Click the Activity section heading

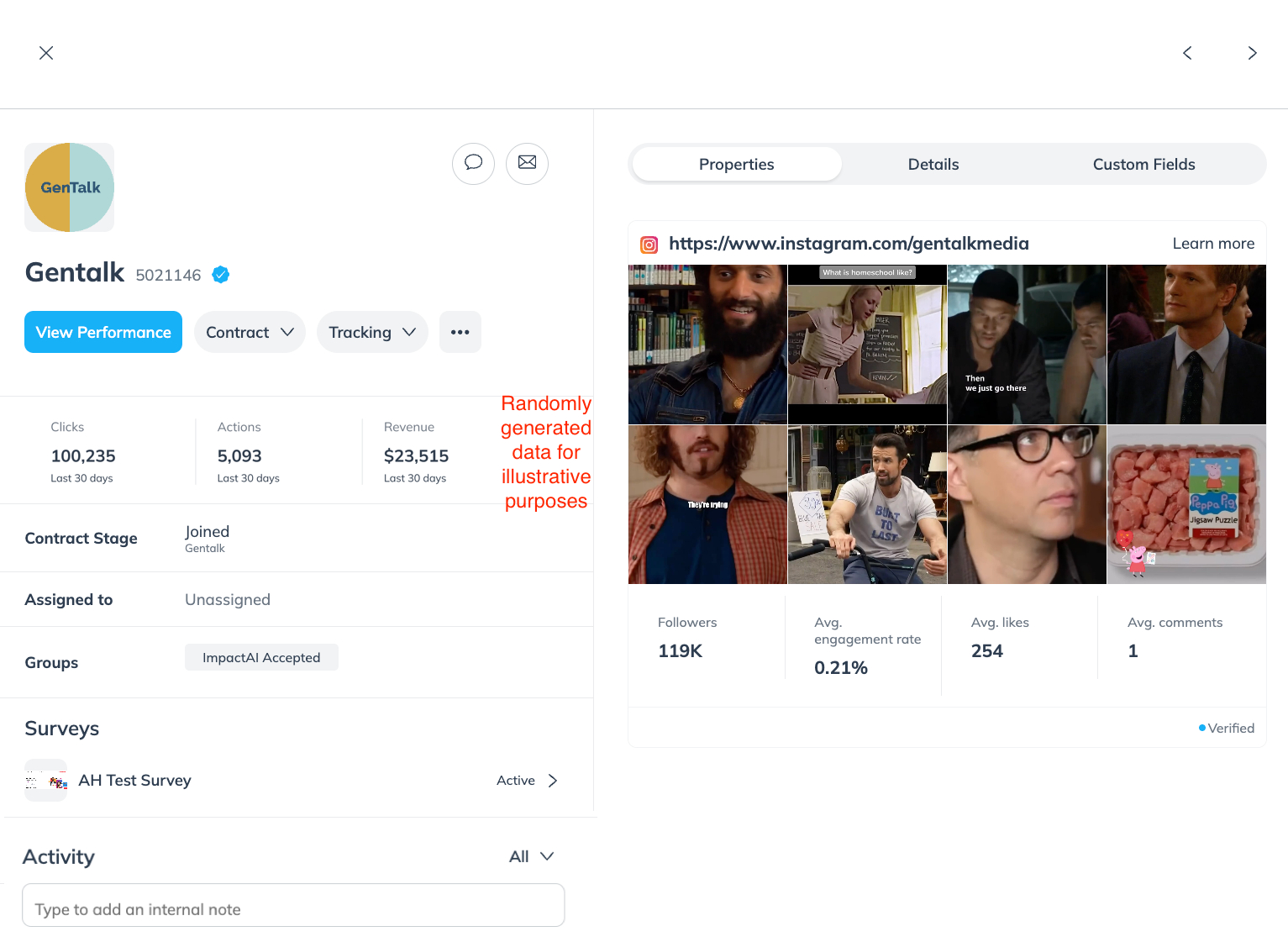(x=59, y=856)
